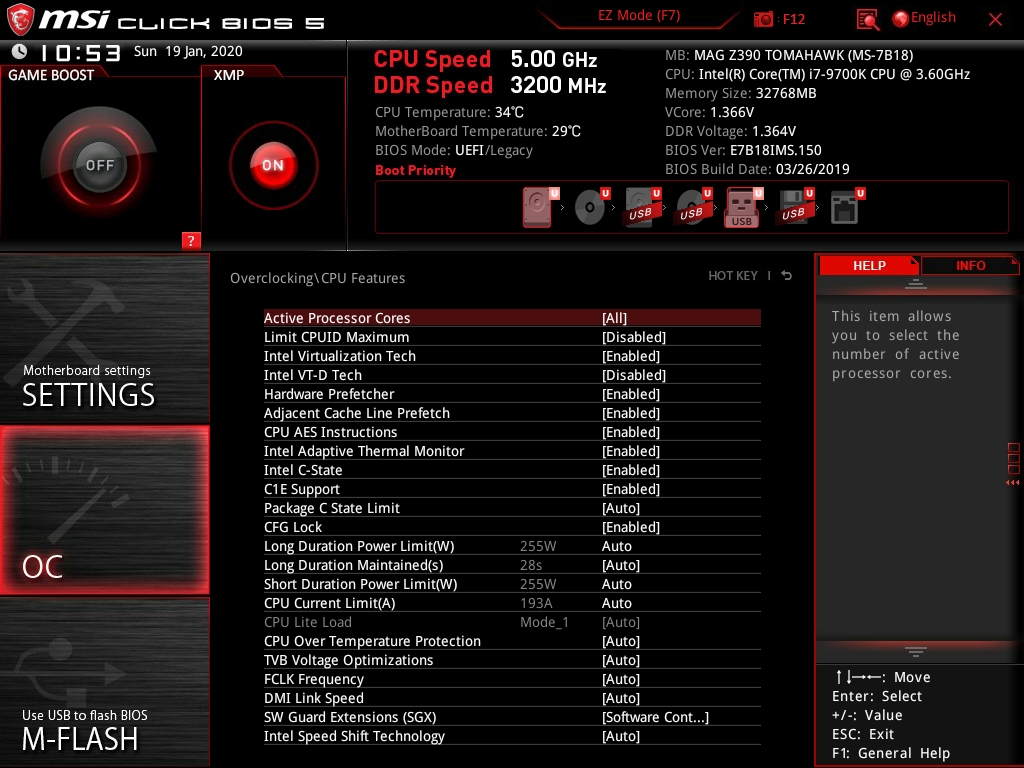Click the clock icon beside the time

[x=20, y=52]
